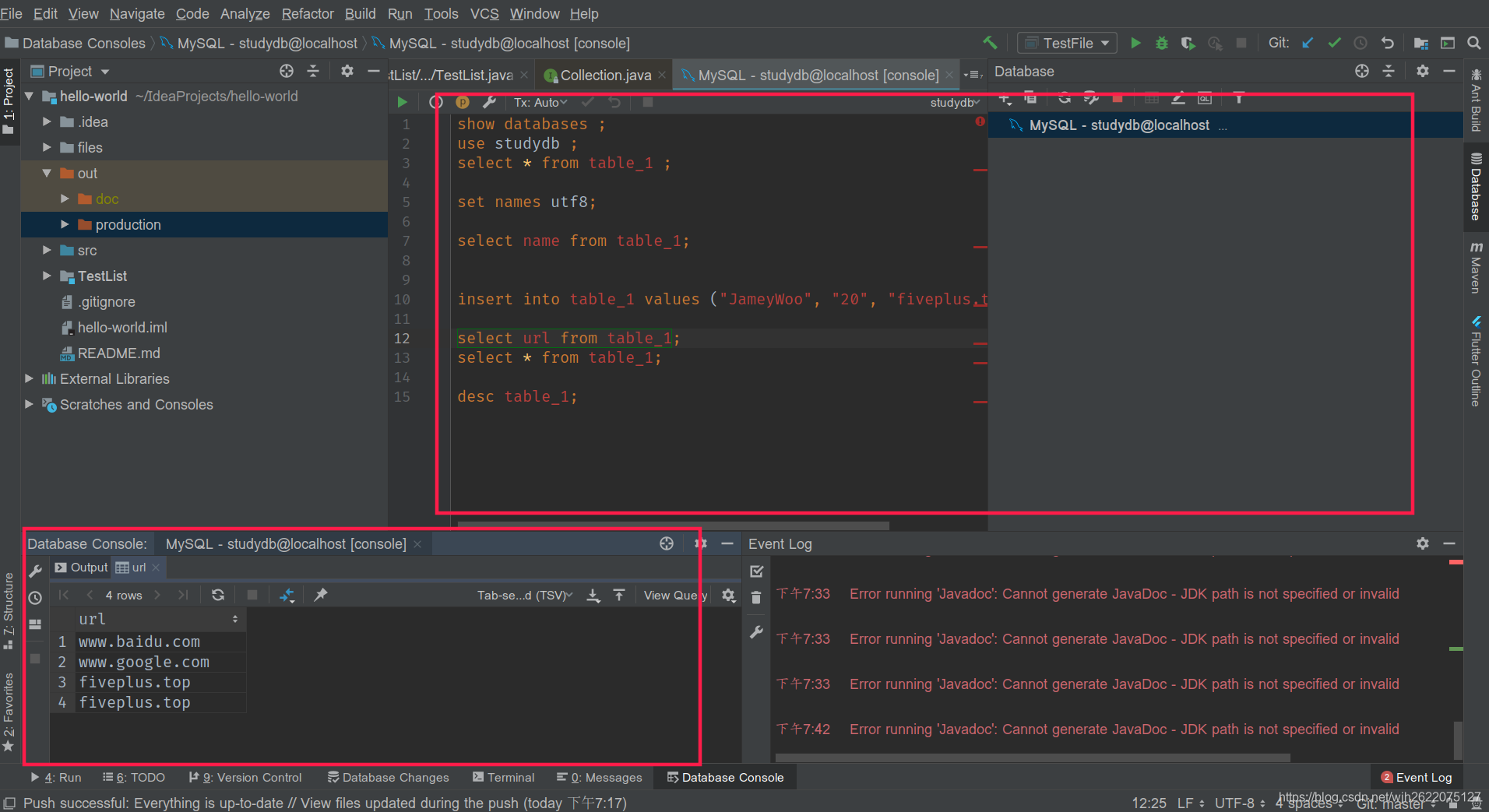Toggle the Maven tool window
The width and height of the screenshot is (1489, 812).
coord(1476,267)
